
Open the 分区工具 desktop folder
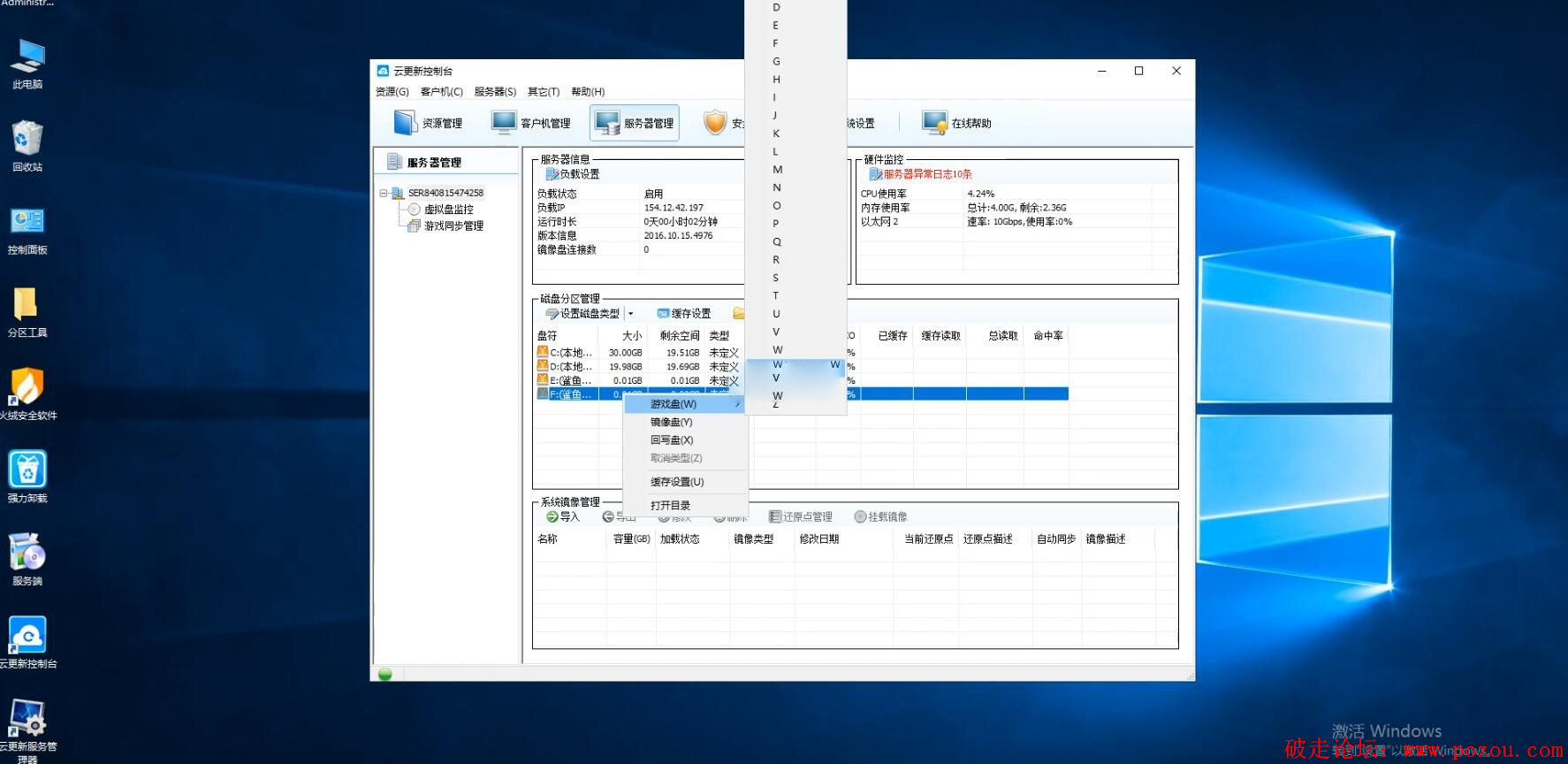pyautogui.click(x=27, y=313)
